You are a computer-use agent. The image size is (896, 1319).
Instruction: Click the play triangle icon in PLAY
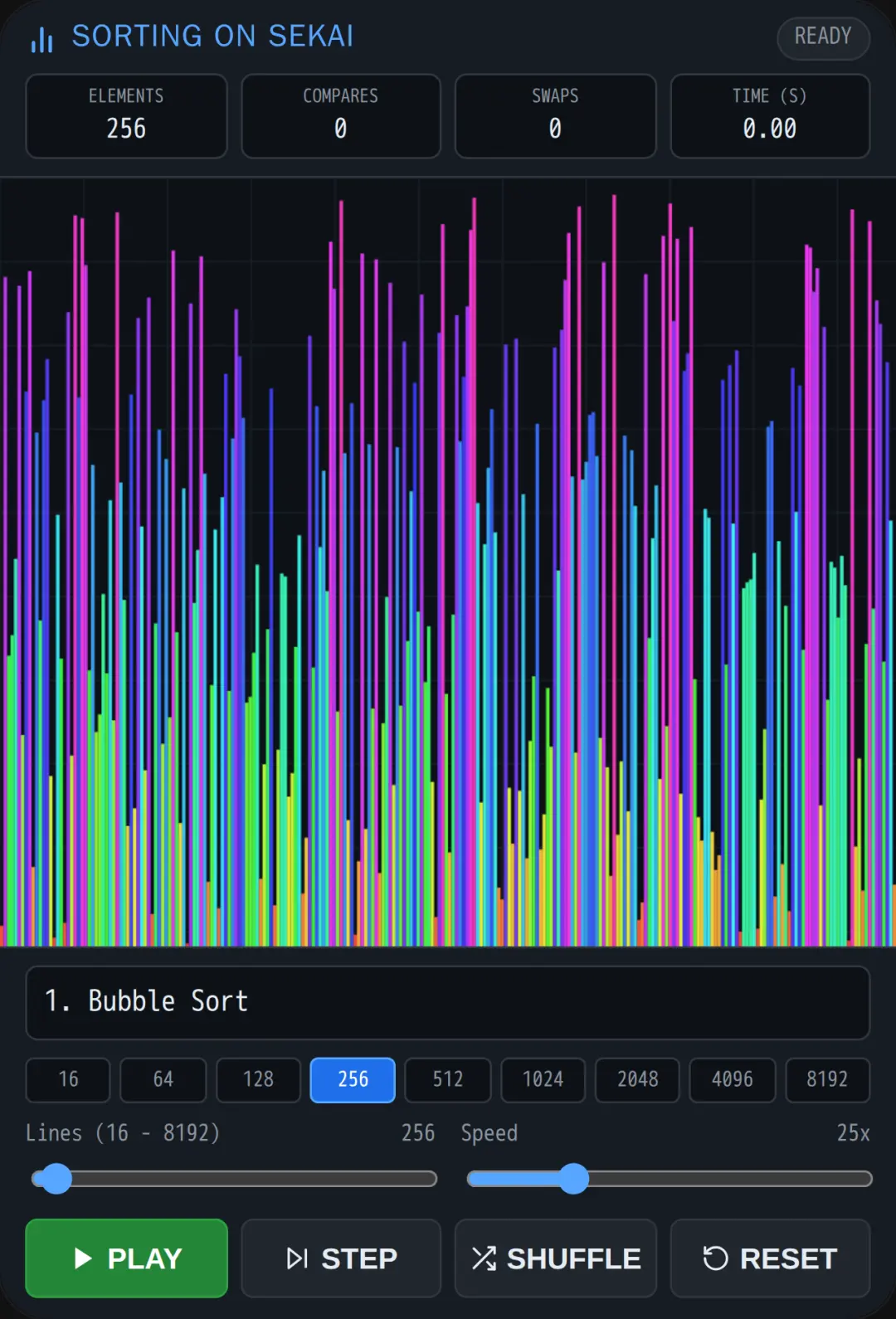point(82,1258)
